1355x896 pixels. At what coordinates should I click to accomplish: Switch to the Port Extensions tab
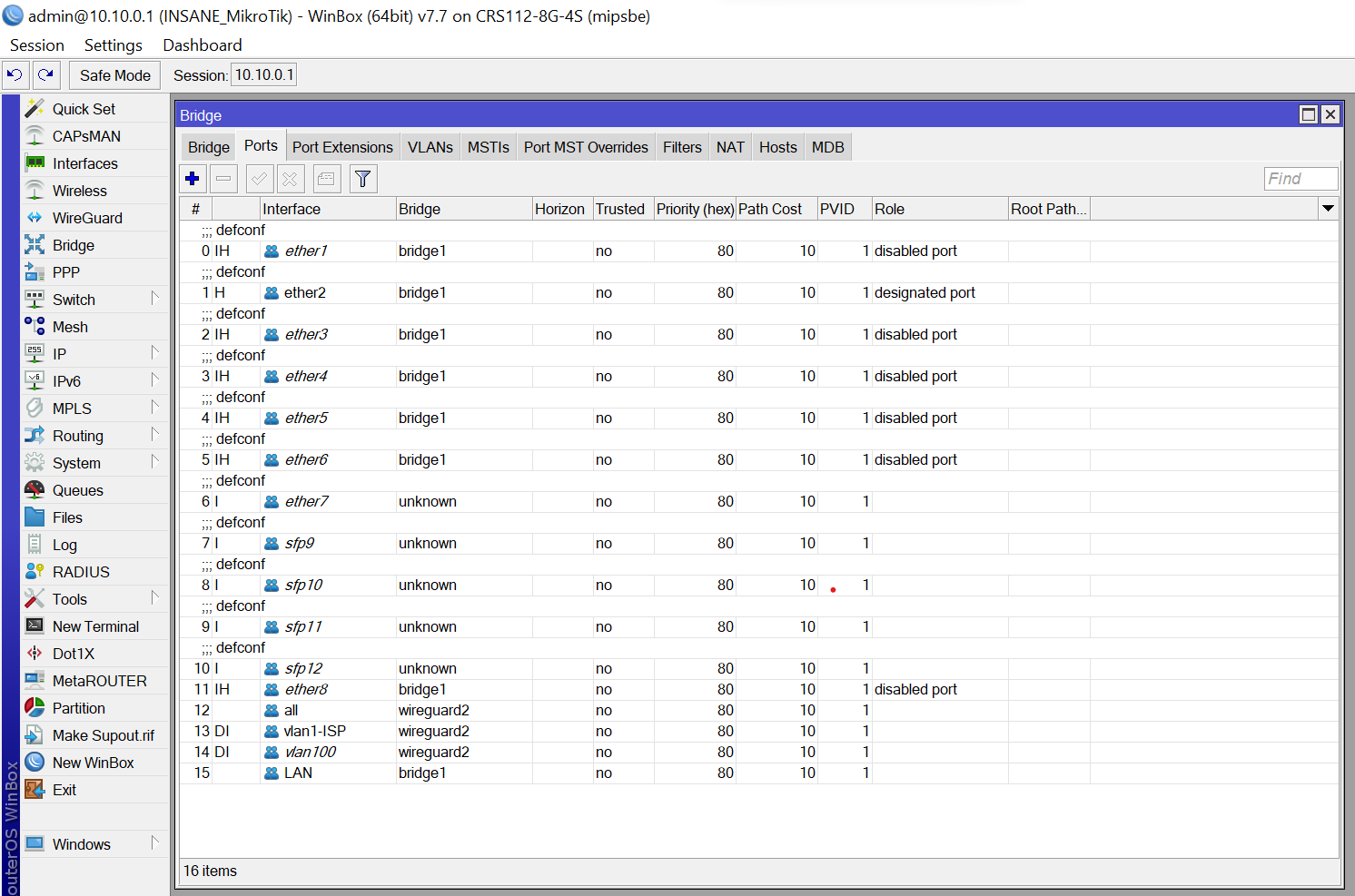[x=342, y=147]
